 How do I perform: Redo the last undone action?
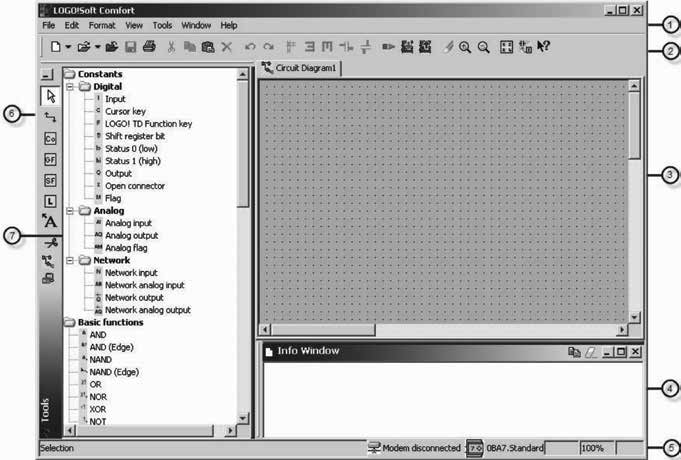point(269,46)
